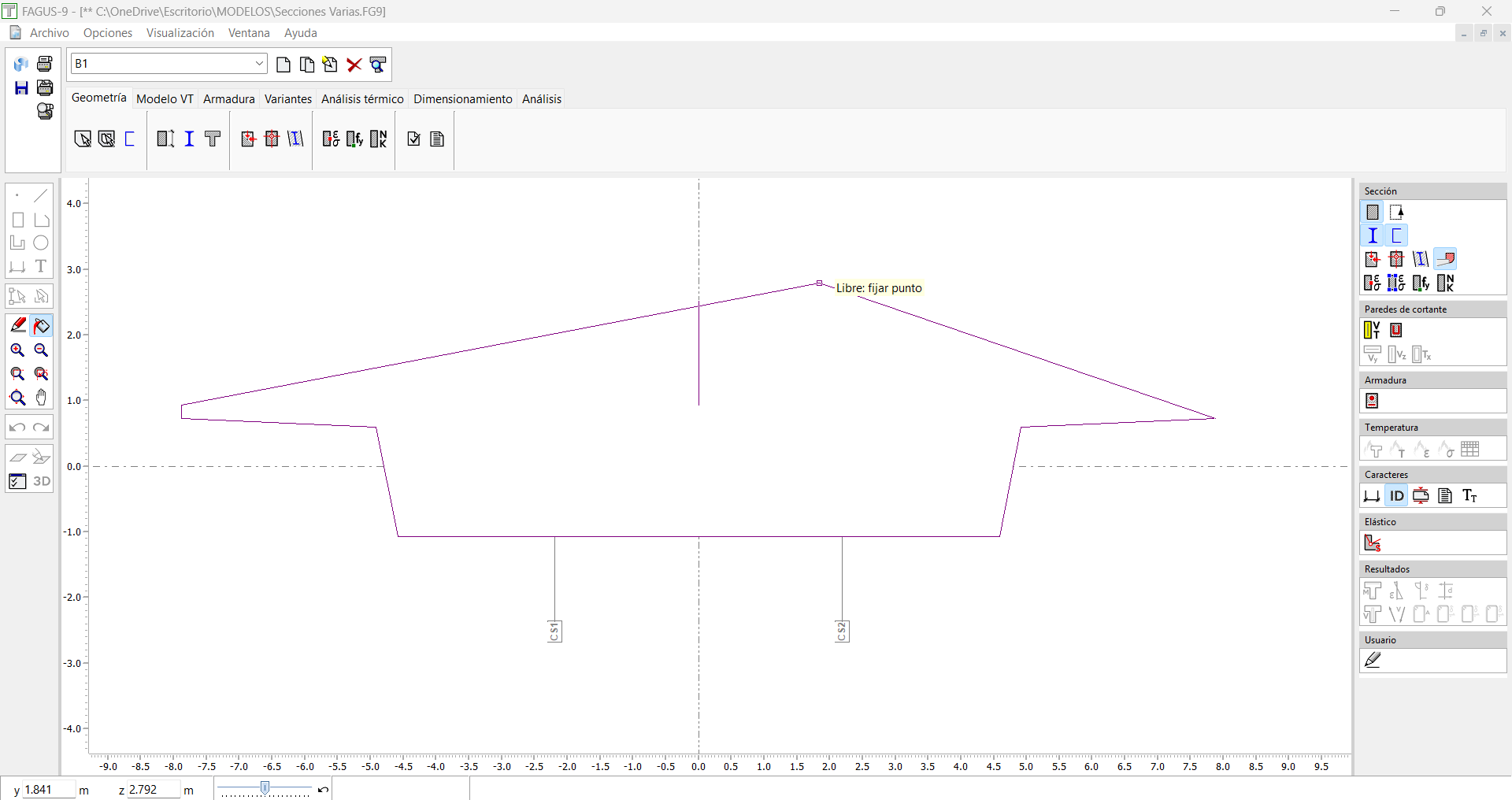
Task: Click the red pencil tool in left toolbar
Action: [17, 325]
